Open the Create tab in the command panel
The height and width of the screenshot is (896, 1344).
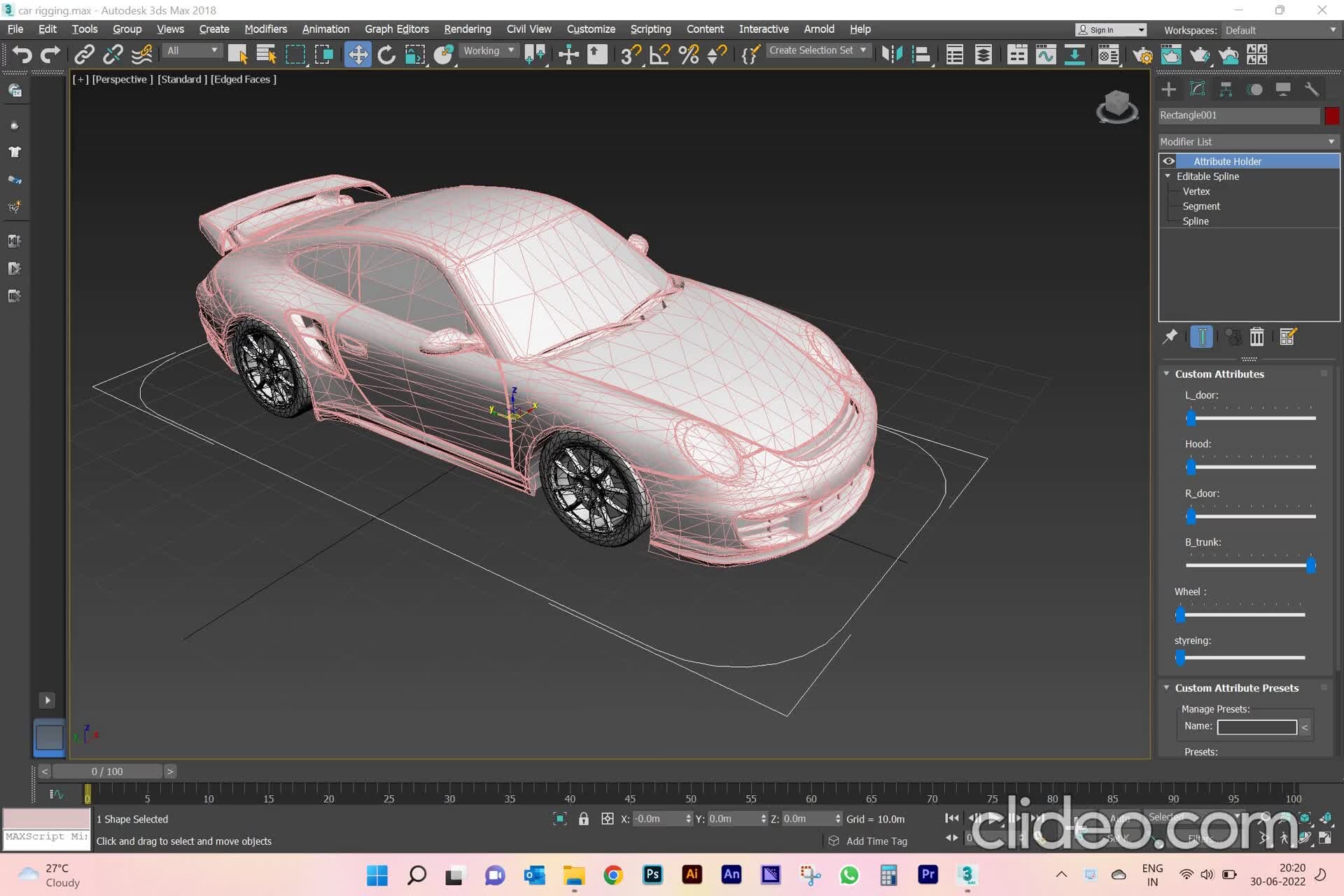(1169, 89)
